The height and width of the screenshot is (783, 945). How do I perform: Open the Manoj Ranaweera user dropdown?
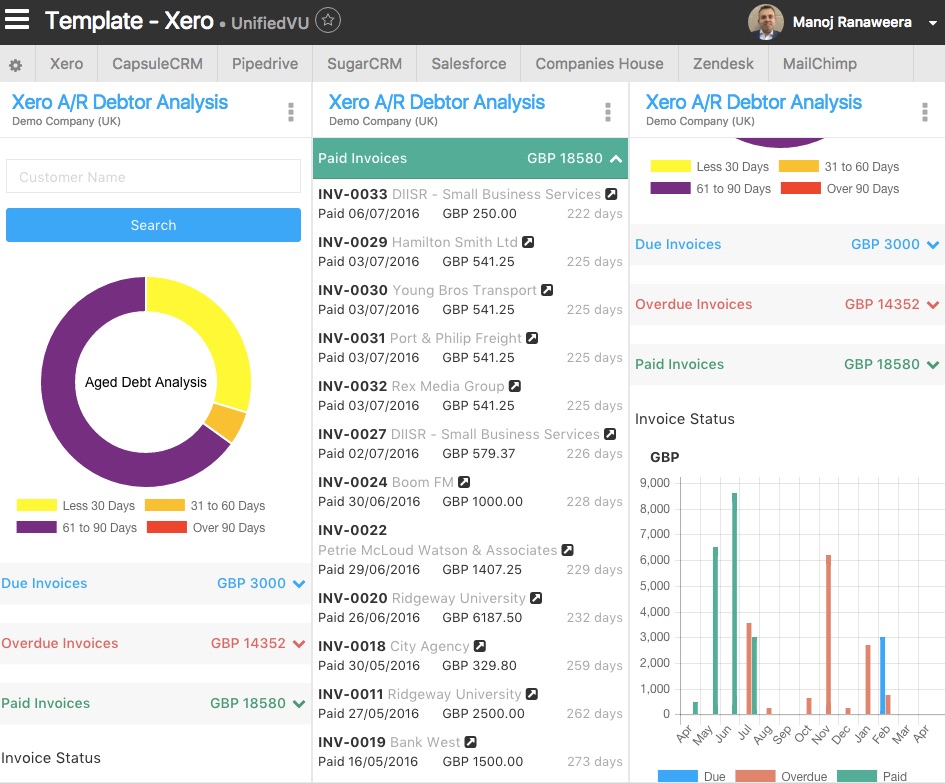coord(932,23)
